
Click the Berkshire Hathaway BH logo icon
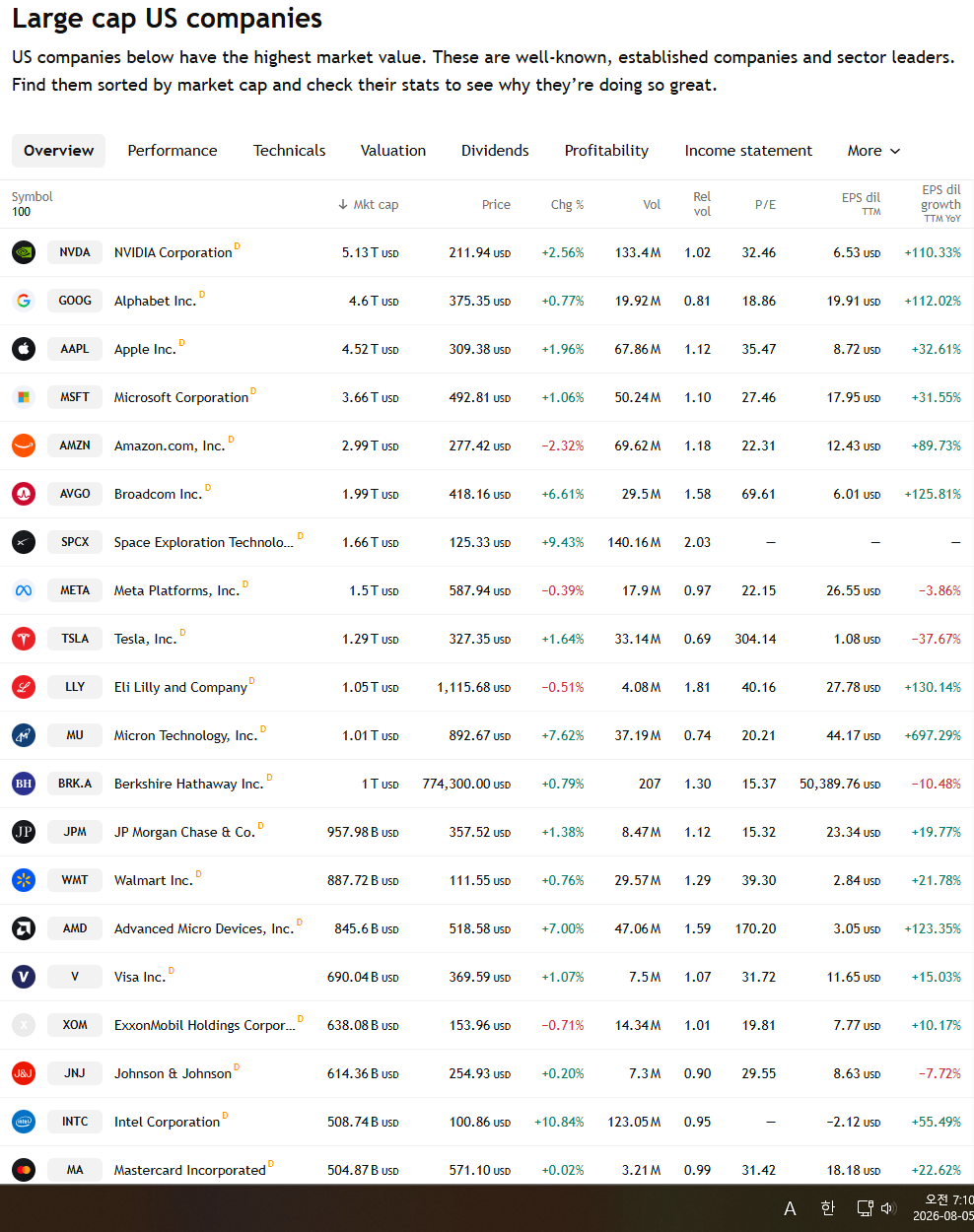point(24,784)
